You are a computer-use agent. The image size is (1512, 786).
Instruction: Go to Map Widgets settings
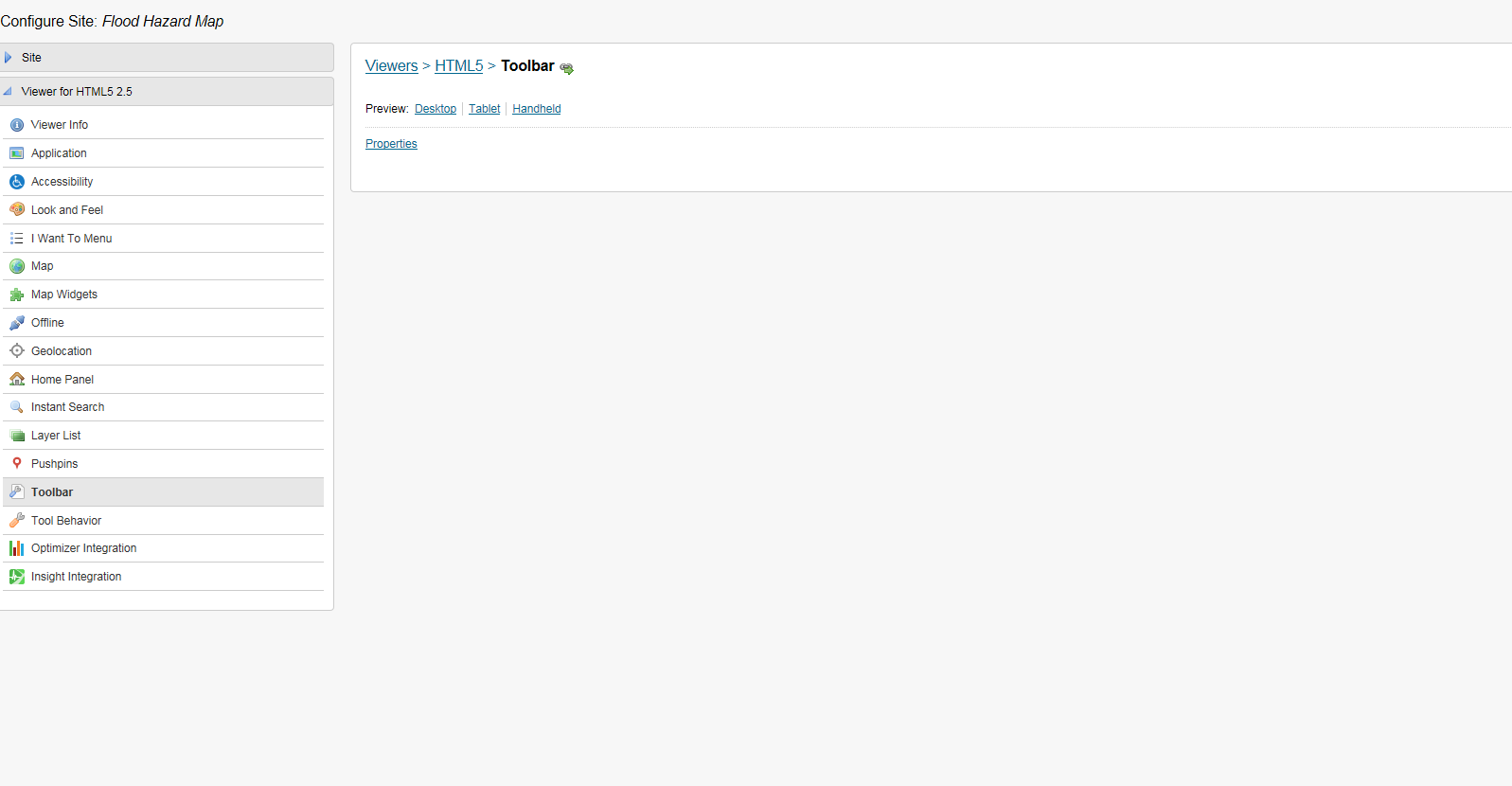pyautogui.click(x=164, y=295)
